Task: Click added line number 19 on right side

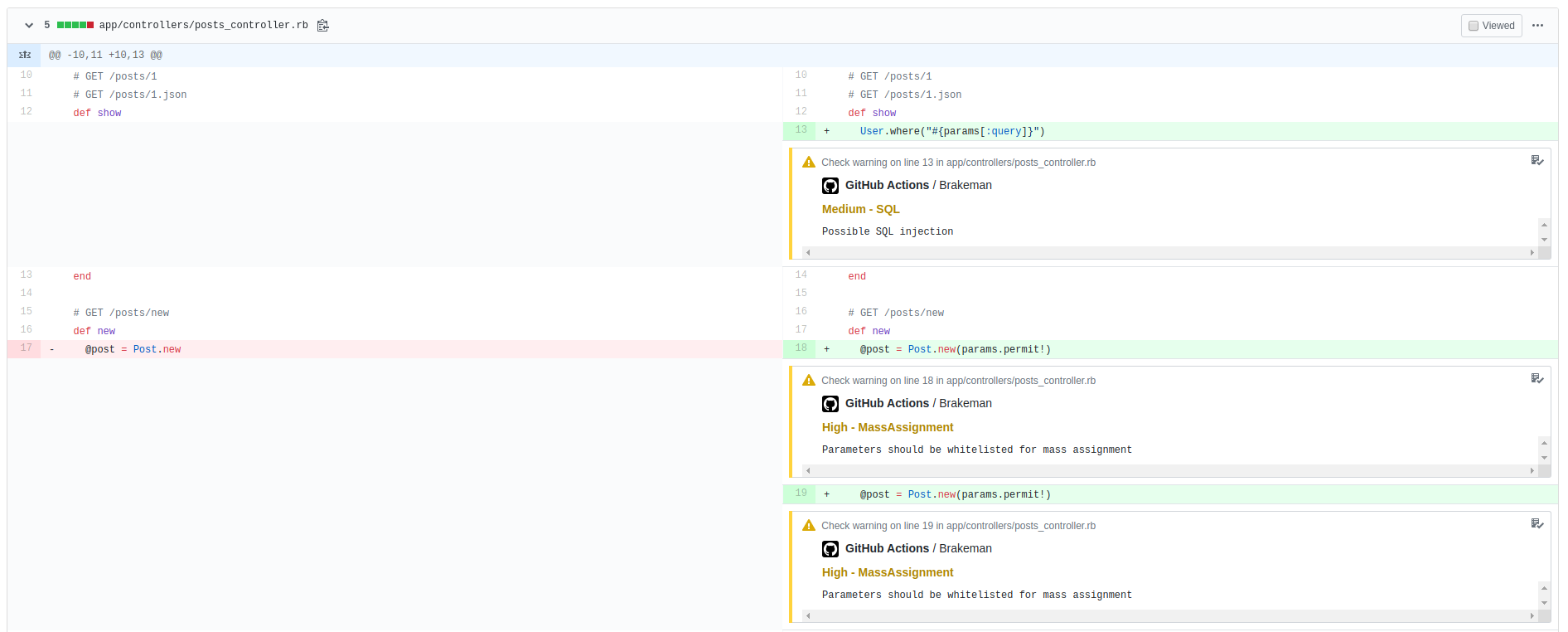Action: (x=801, y=493)
